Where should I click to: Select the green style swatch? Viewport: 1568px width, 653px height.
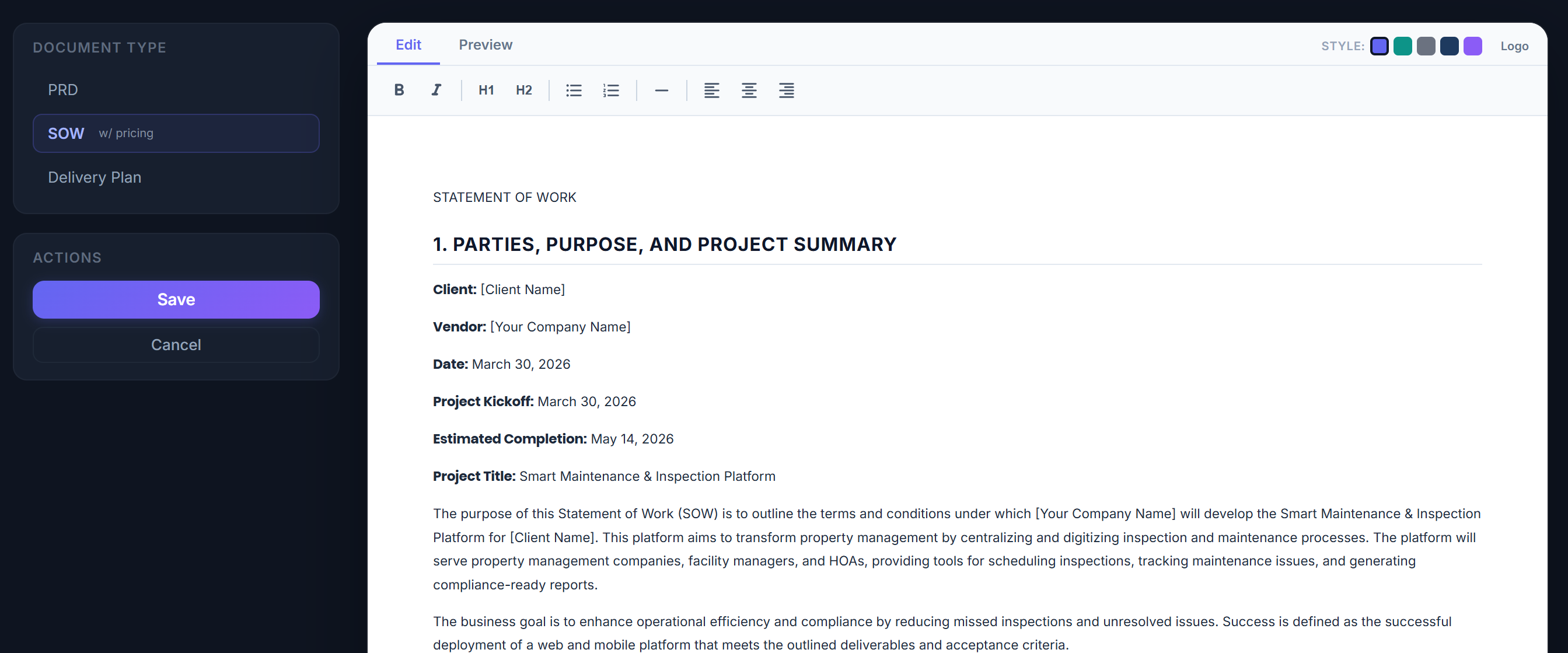1402,46
